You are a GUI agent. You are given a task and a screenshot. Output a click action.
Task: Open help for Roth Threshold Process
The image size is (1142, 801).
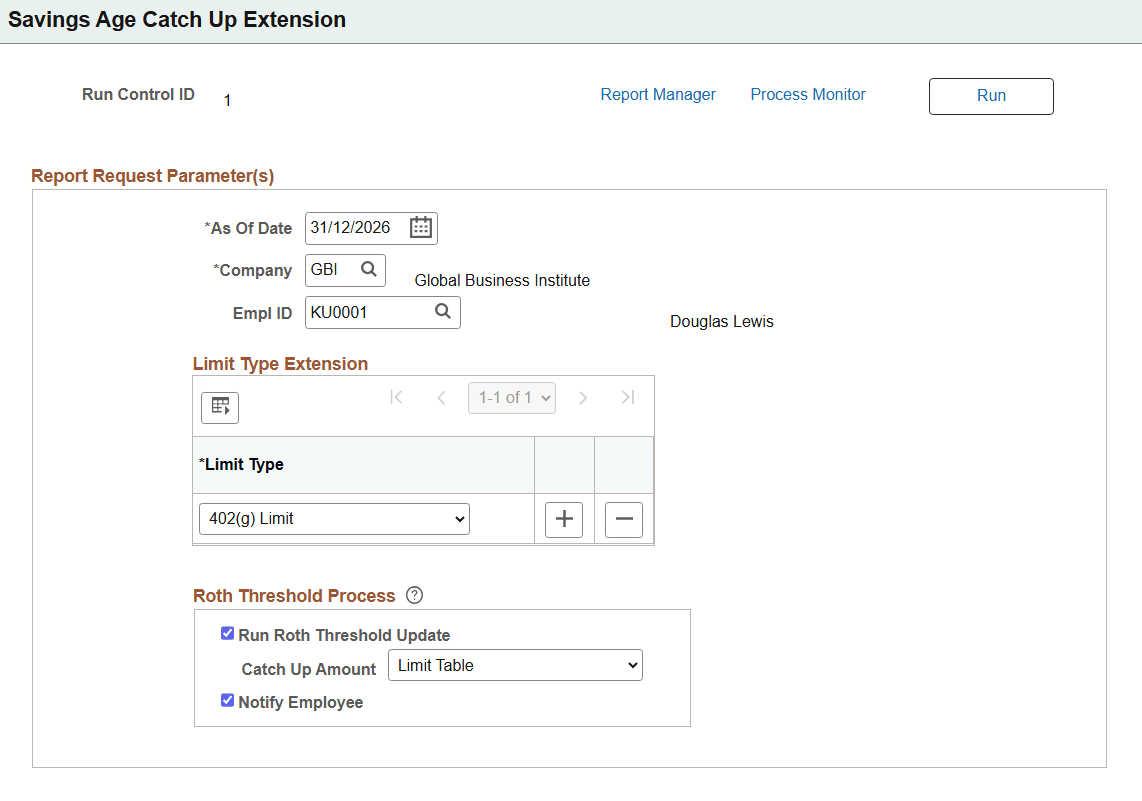pos(414,595)
